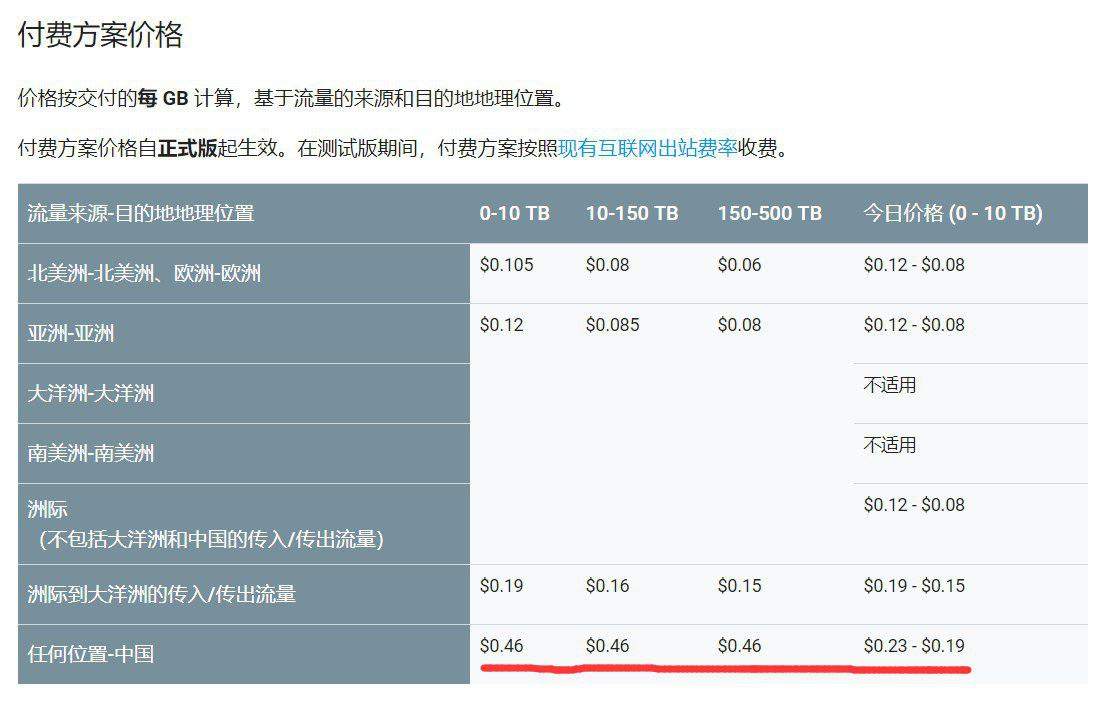1106x711 pixels.
Task: Open the 现有互联网出站费率 link
Action: pos(648,148)
